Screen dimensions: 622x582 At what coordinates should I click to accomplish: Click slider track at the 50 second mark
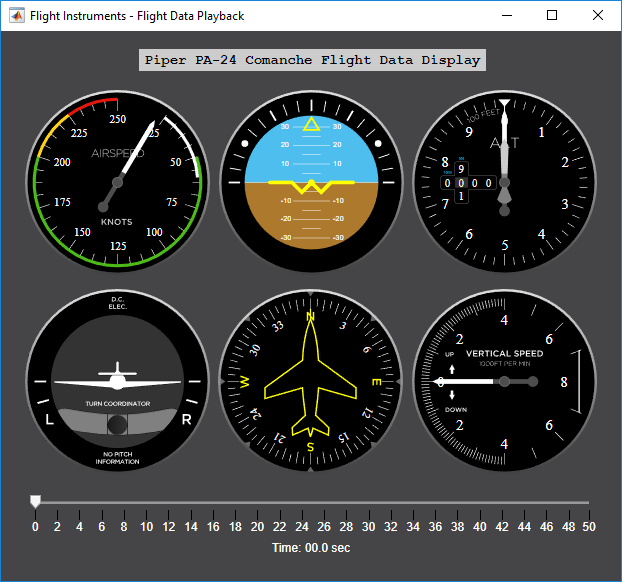click(x=589, y=503)
